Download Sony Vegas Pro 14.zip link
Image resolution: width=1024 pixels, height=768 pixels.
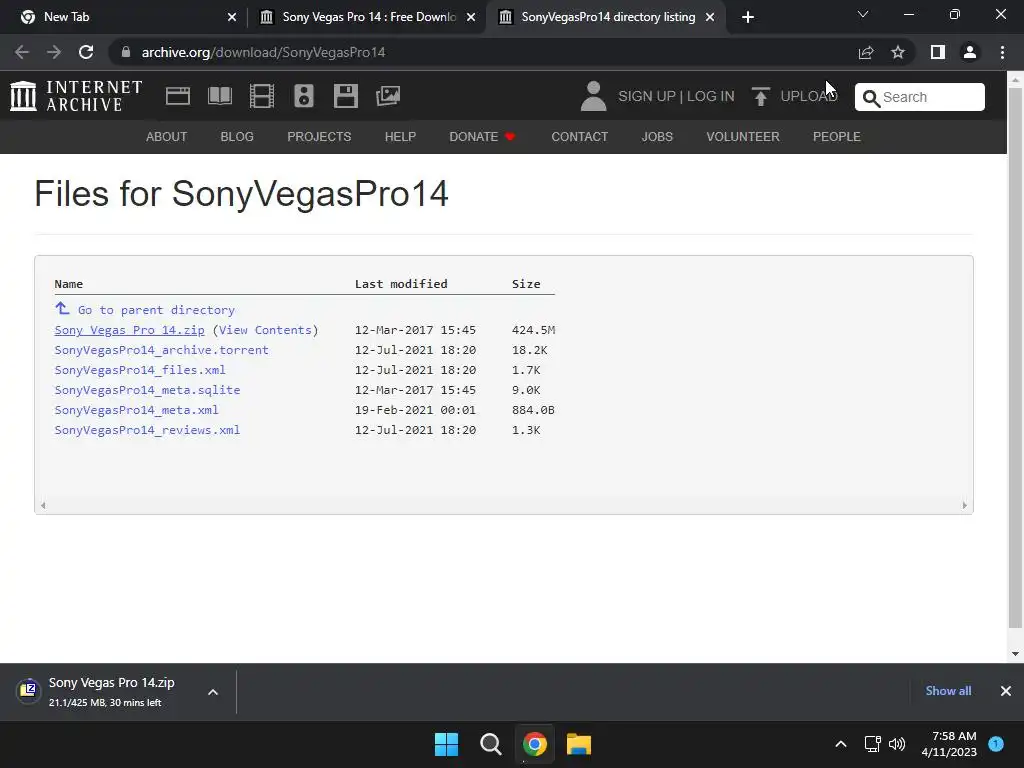pos(129,330)
